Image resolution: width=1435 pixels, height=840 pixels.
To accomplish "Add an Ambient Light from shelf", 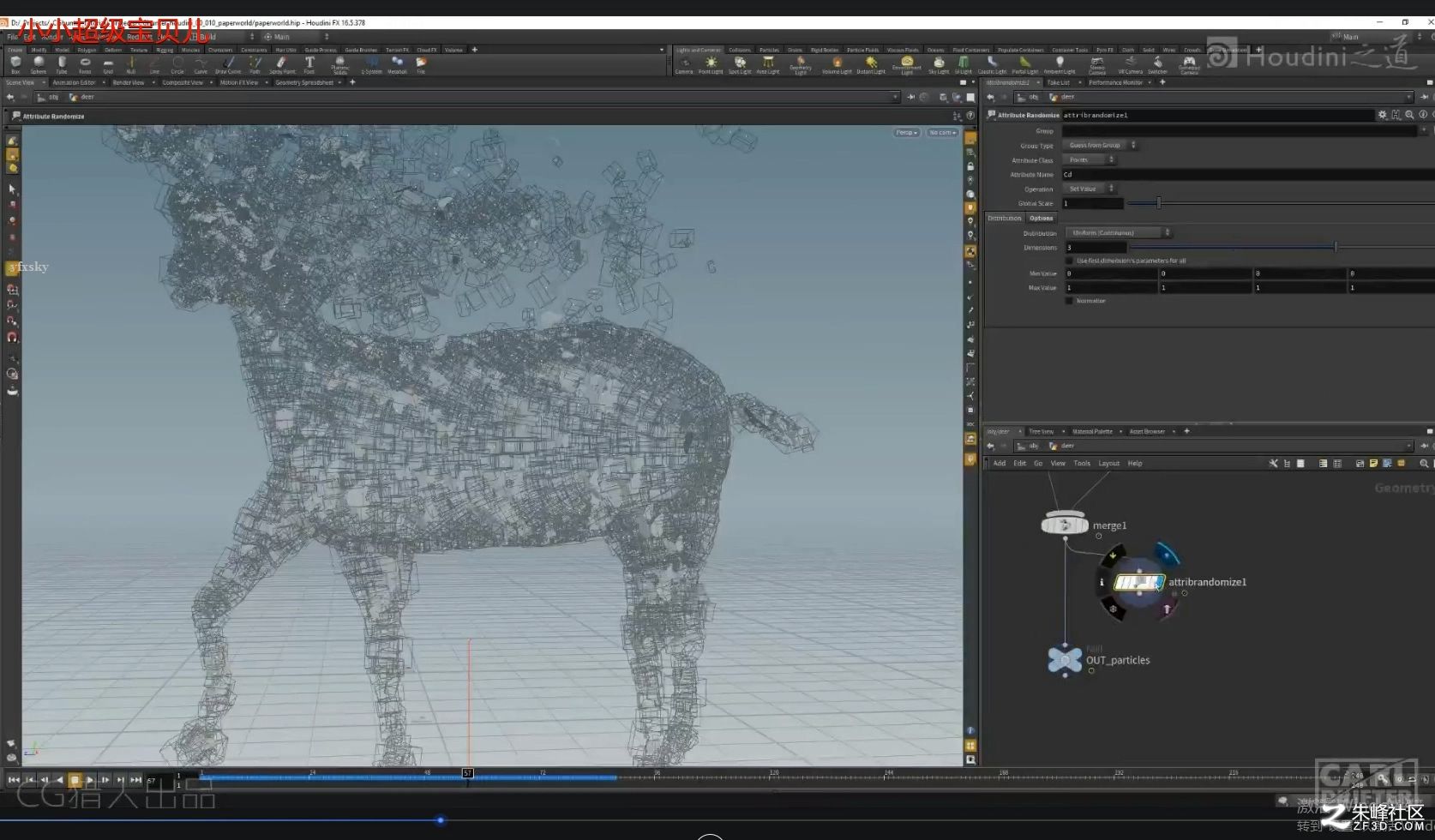I will [x=1060, y=65].
